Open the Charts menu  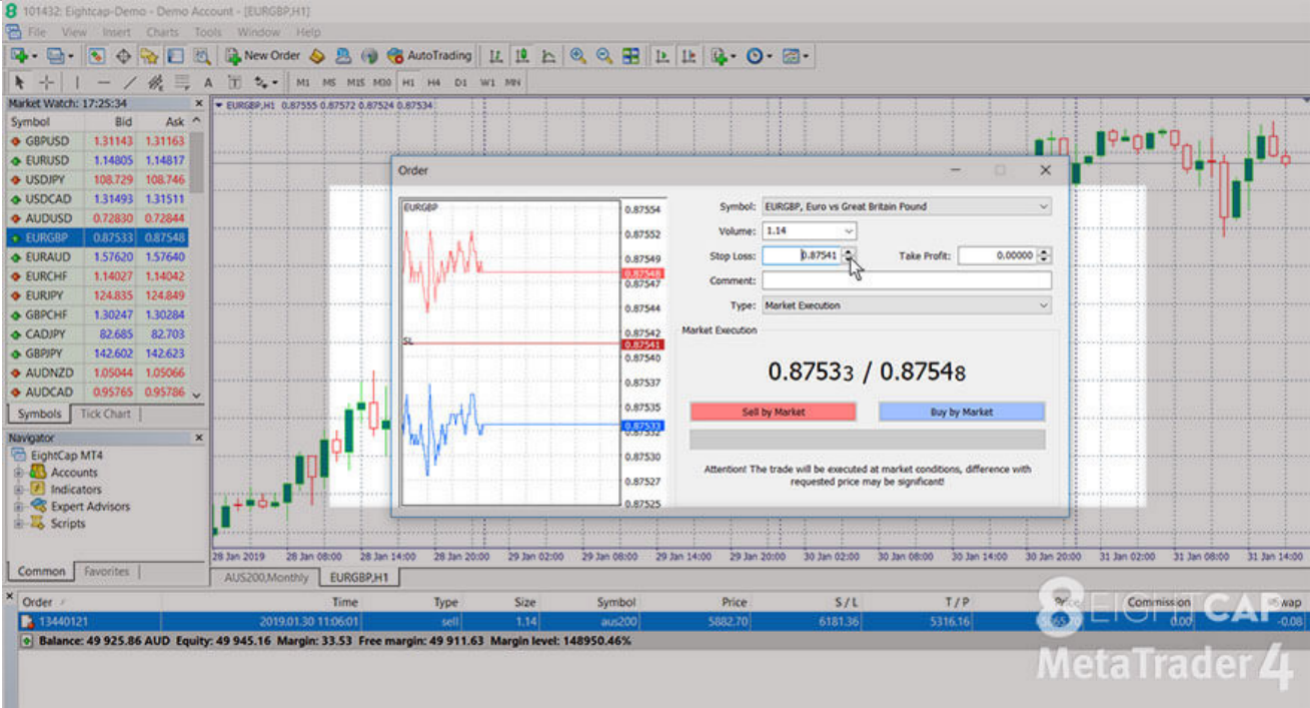(162, 32)
